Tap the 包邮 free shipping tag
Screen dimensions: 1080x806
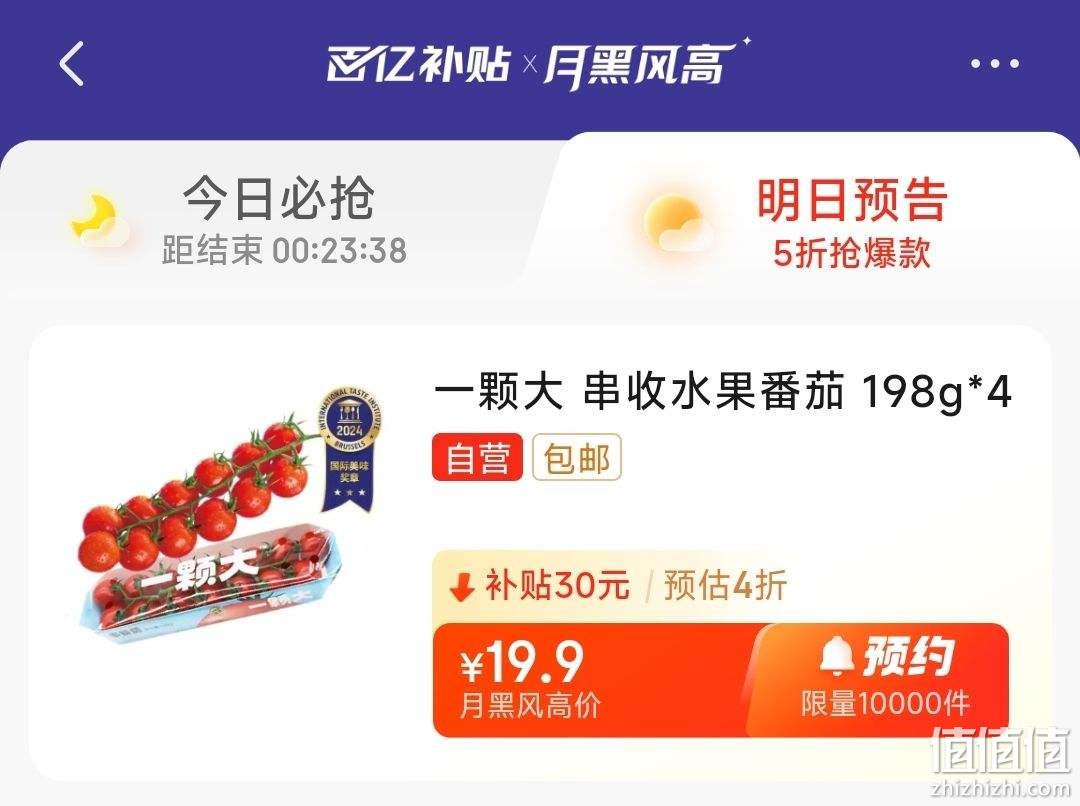pyautogui.click(x=577, y=457)
